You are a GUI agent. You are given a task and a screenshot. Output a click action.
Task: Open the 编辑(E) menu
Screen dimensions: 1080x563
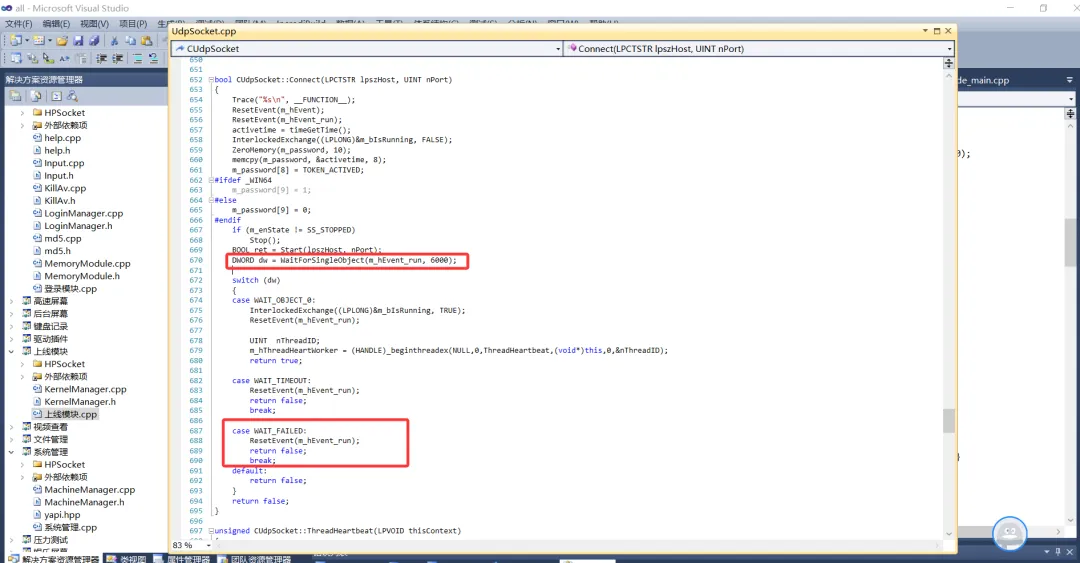click(56, 23)
